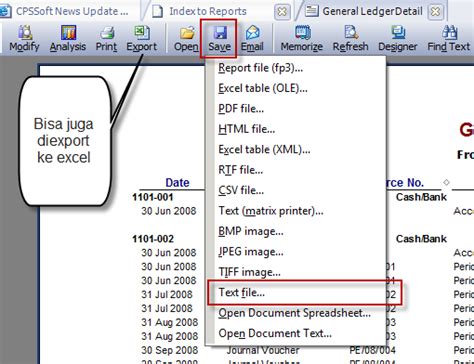Click Cash/Bank label for account 1101-002
The width and height of the screenshot is (474, 364).
point(421,239)
